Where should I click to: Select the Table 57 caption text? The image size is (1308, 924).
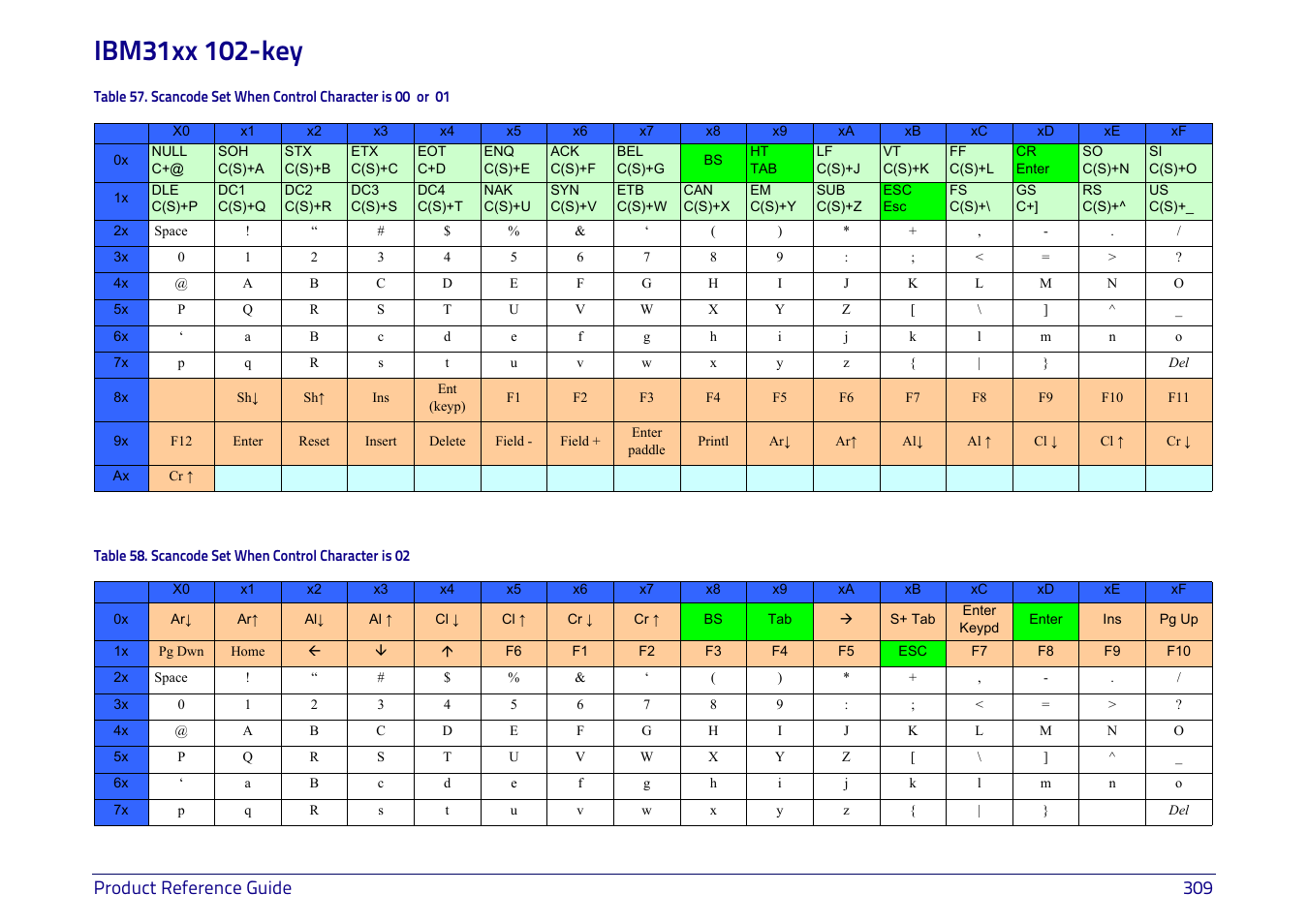click(271, 97)
